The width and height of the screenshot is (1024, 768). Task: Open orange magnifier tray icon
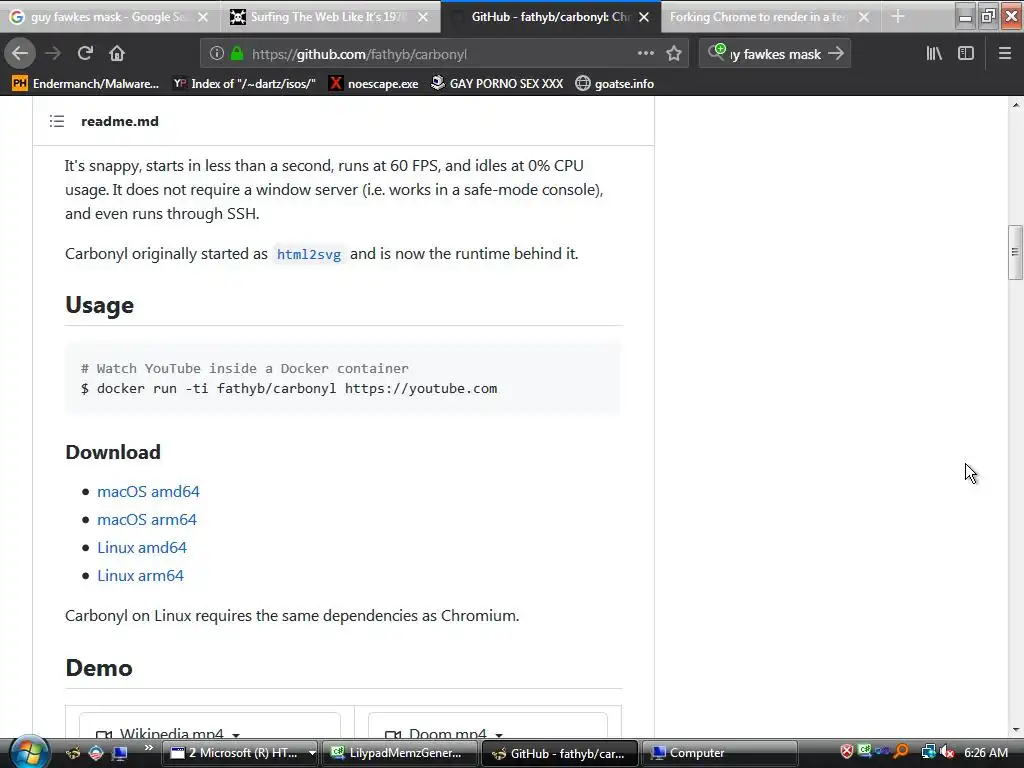tap(901, 752)
